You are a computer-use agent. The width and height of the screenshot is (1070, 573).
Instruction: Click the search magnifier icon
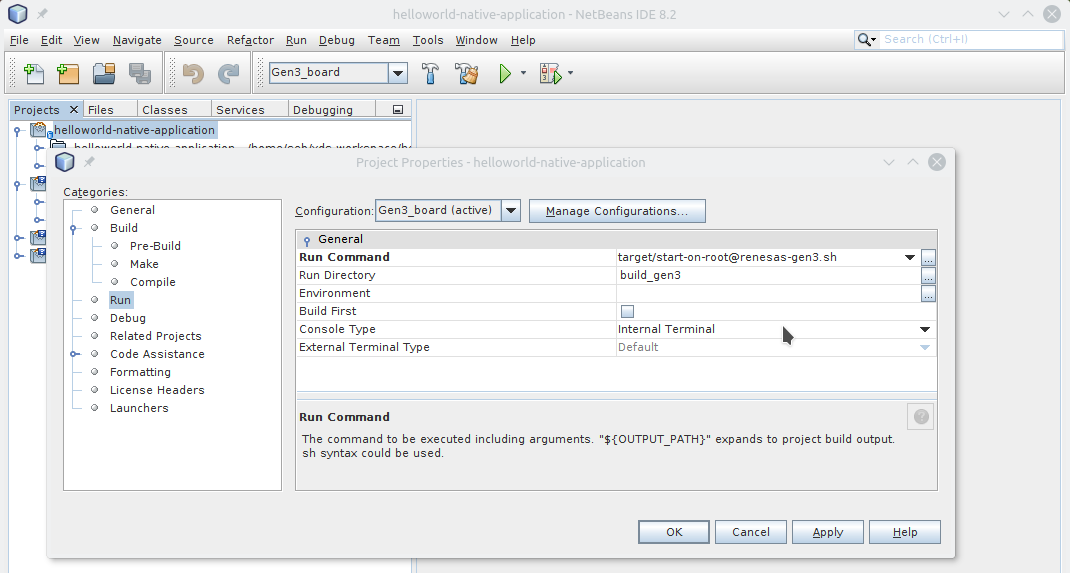(x=867, y=40)
